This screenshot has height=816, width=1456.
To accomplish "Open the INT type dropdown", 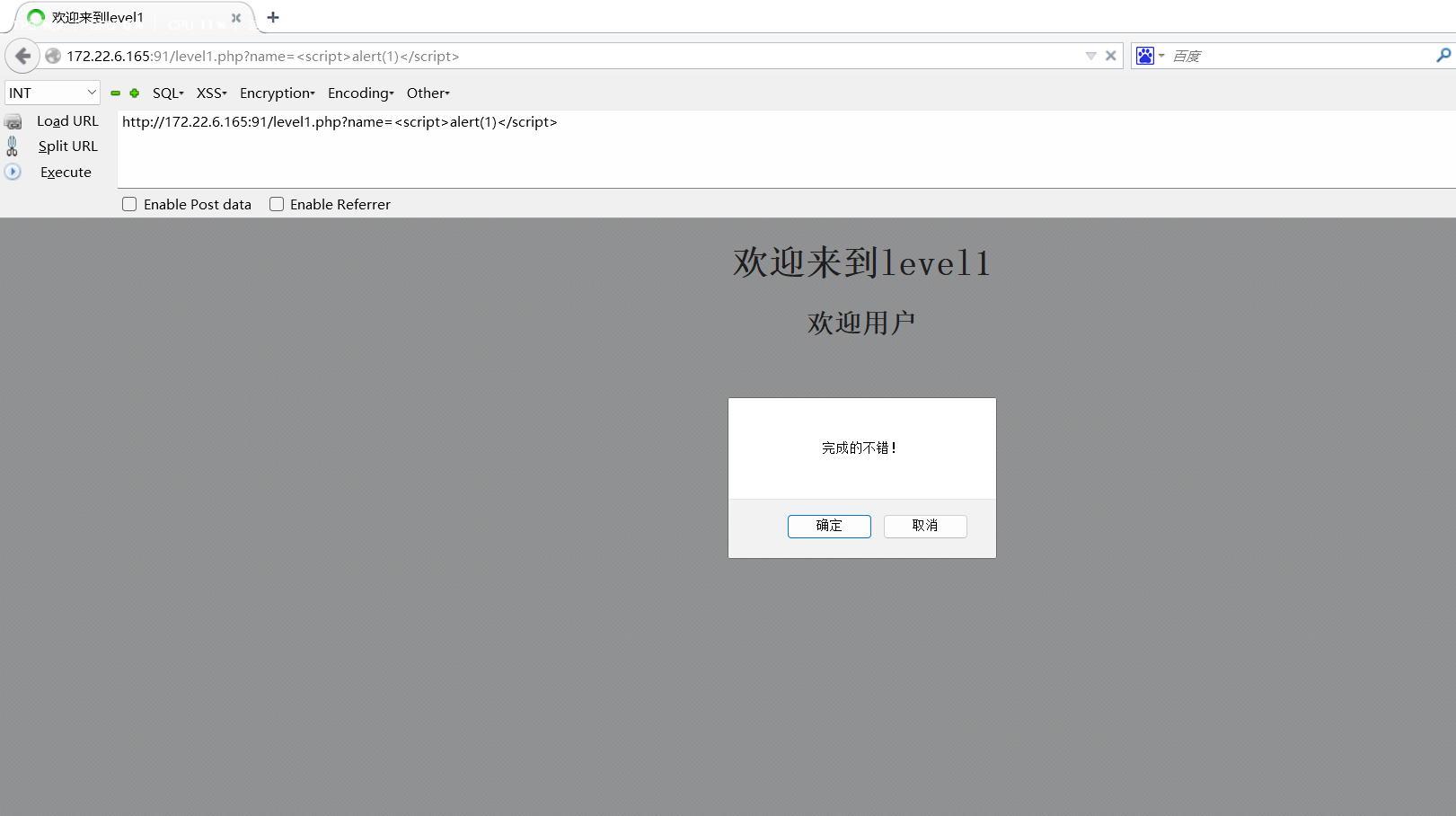I will pos(52,93).
